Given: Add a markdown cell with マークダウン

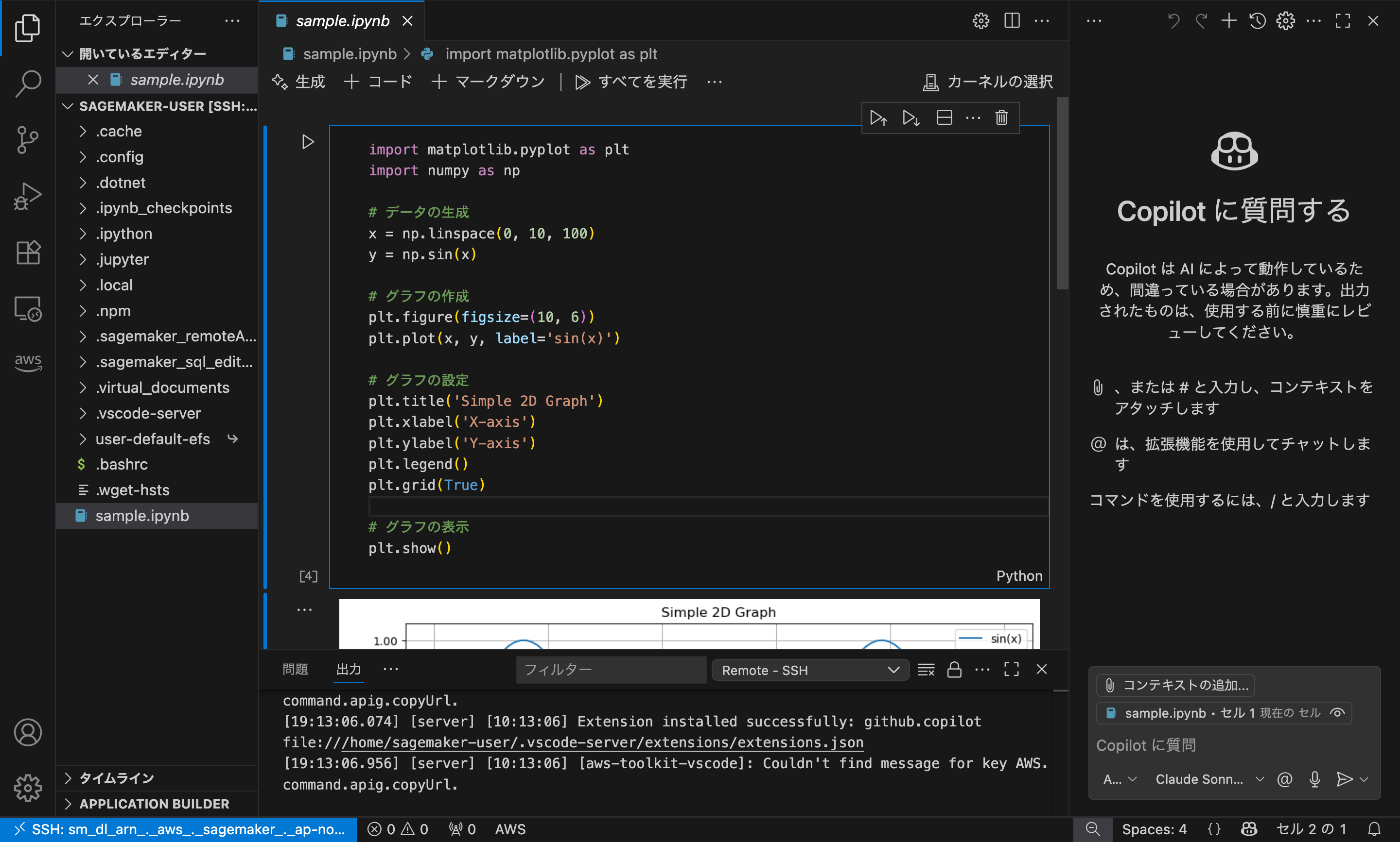Looking at the screenshot, I should pos(488,82).
